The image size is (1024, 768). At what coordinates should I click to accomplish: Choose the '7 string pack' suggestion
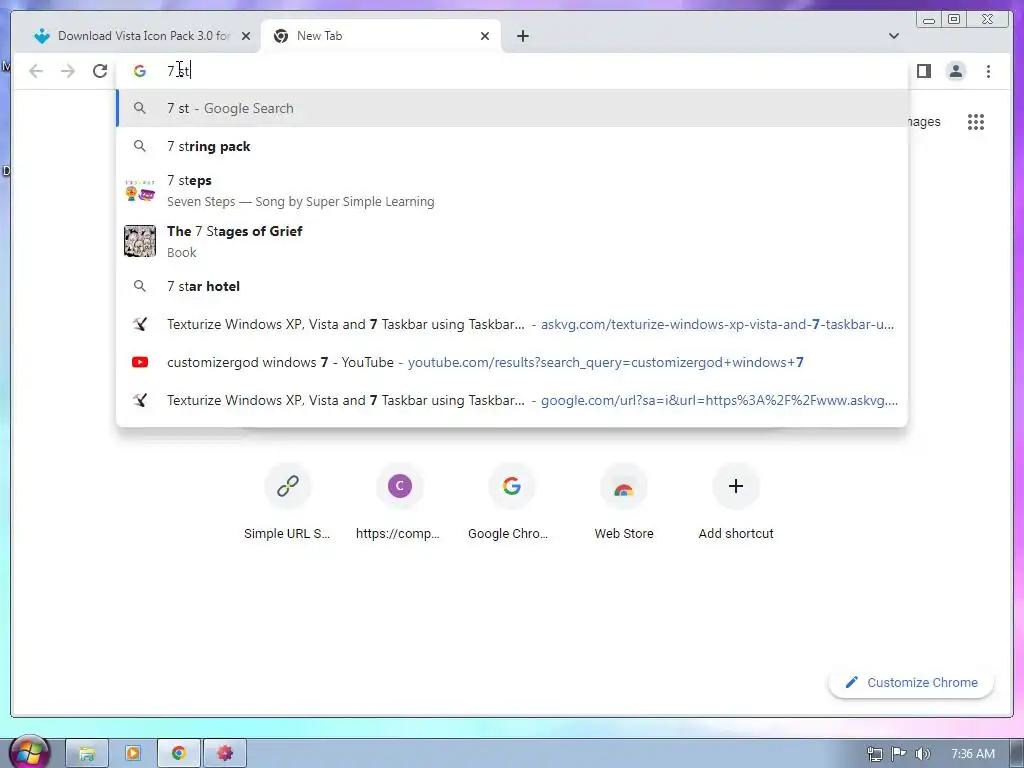(512, 146)
